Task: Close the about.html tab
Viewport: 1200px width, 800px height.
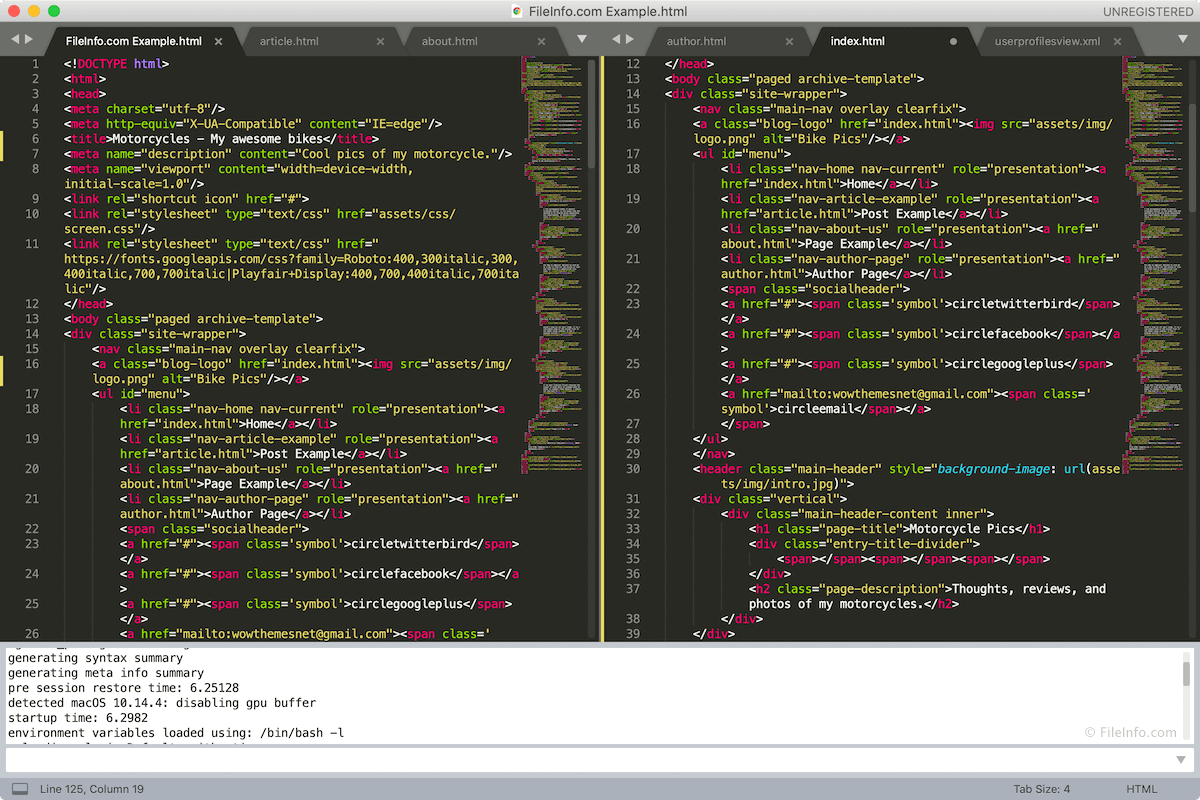Action: [x=542, y=42]
